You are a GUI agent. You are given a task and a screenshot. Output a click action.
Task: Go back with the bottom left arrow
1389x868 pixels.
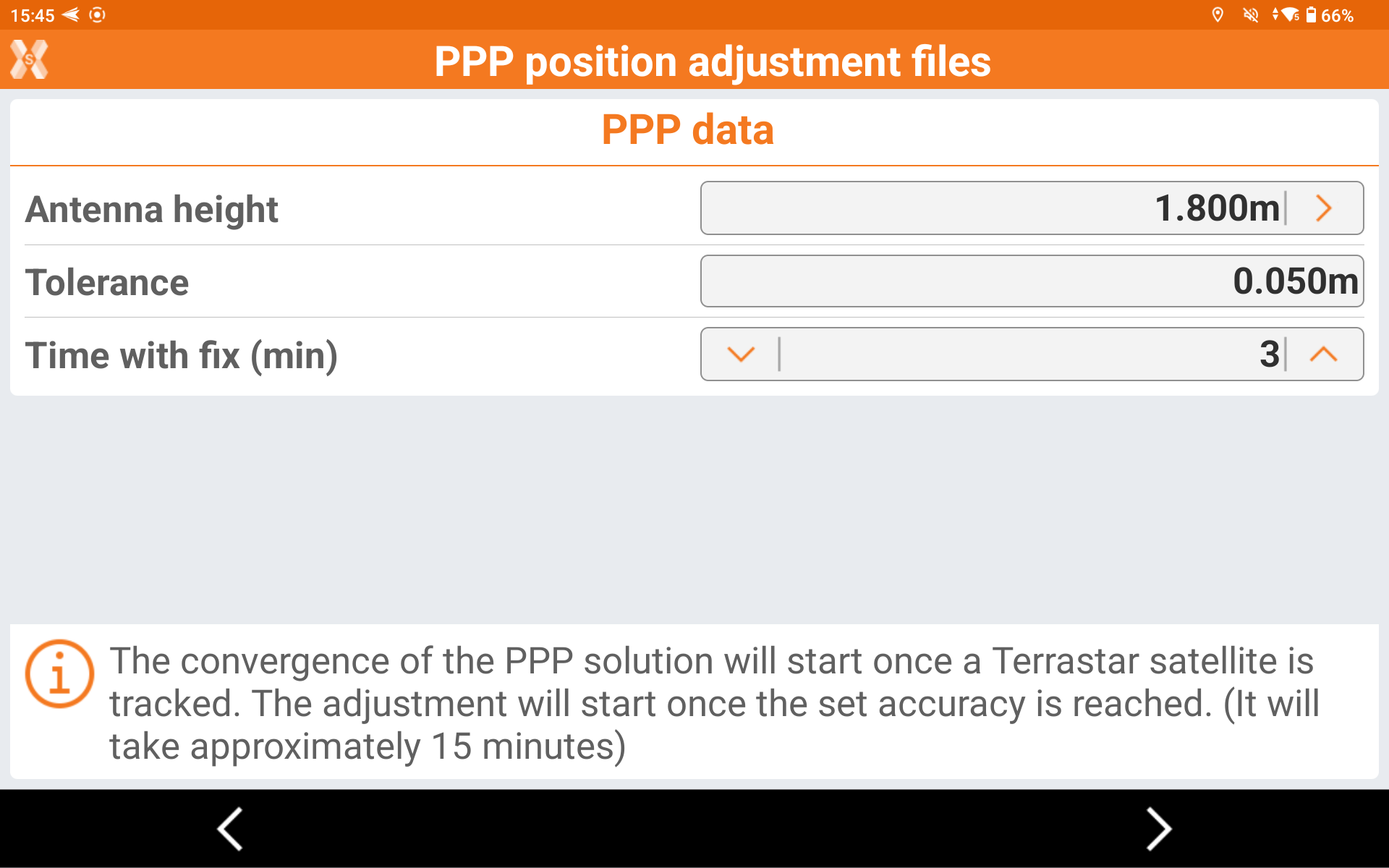point(230,829)
